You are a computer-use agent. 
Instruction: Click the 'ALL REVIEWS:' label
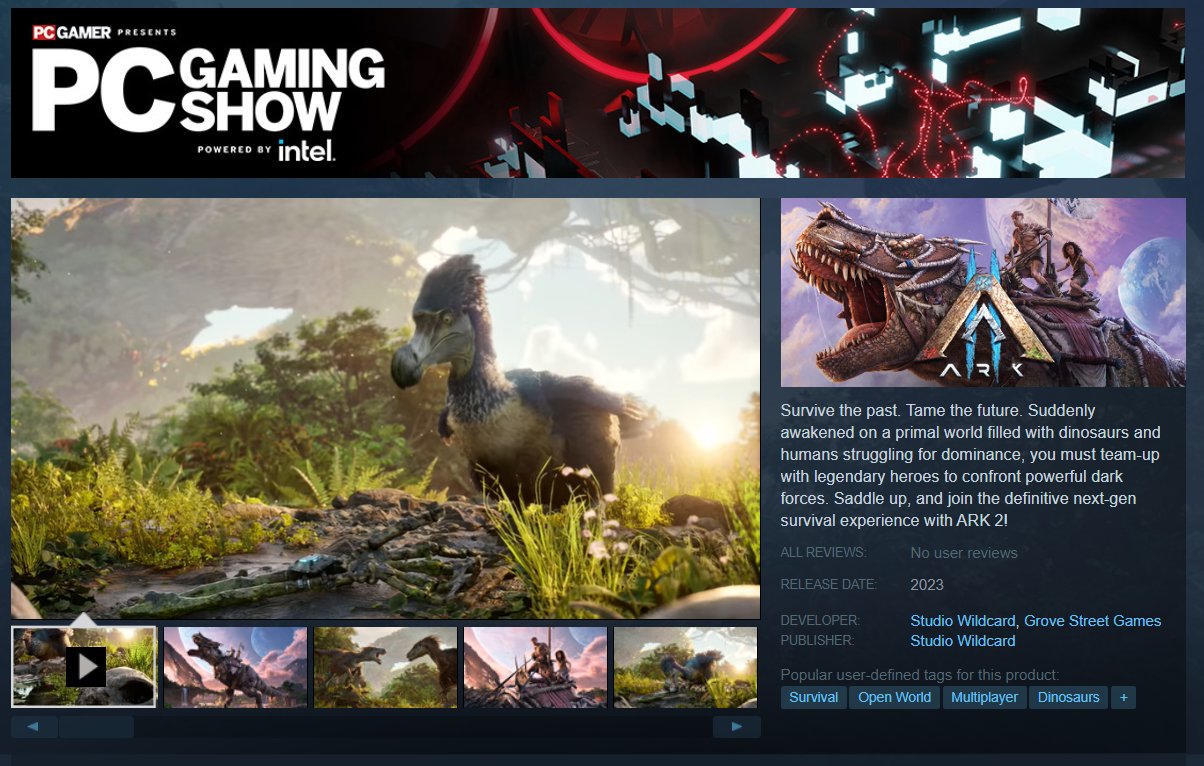point(824,553)
